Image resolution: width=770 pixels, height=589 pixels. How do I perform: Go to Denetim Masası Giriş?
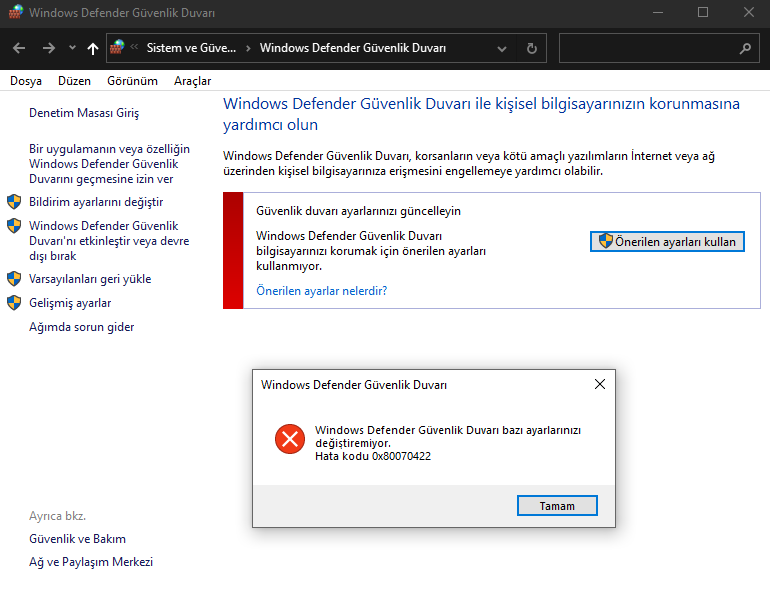pos(84,113)
